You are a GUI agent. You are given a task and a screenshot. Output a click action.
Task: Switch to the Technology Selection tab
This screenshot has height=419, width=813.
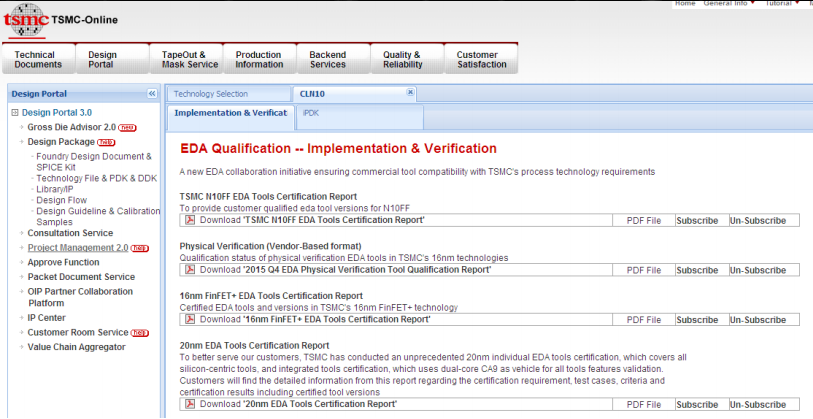229,94
